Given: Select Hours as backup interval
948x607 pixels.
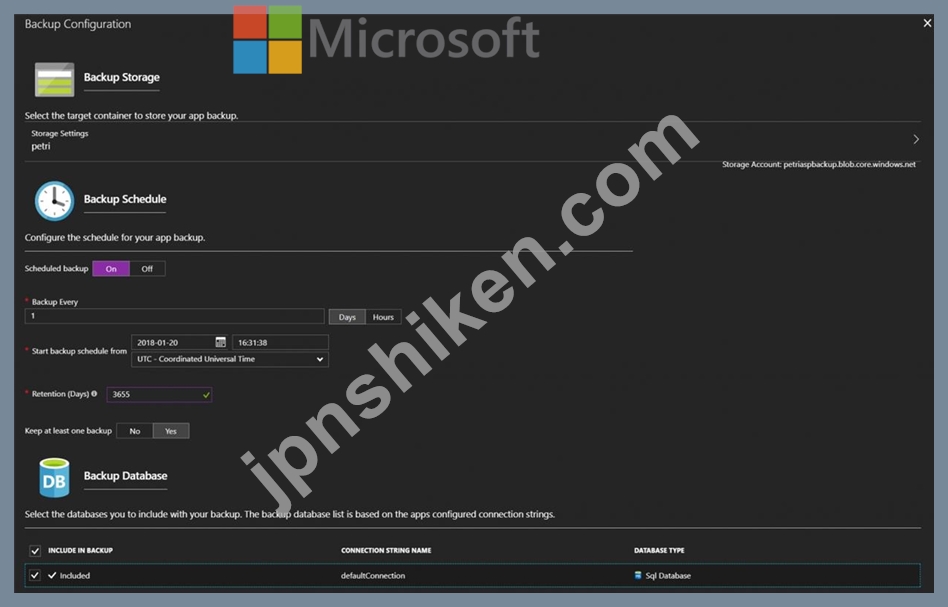Looking at the screenshot, I should (x=383, y=317).
